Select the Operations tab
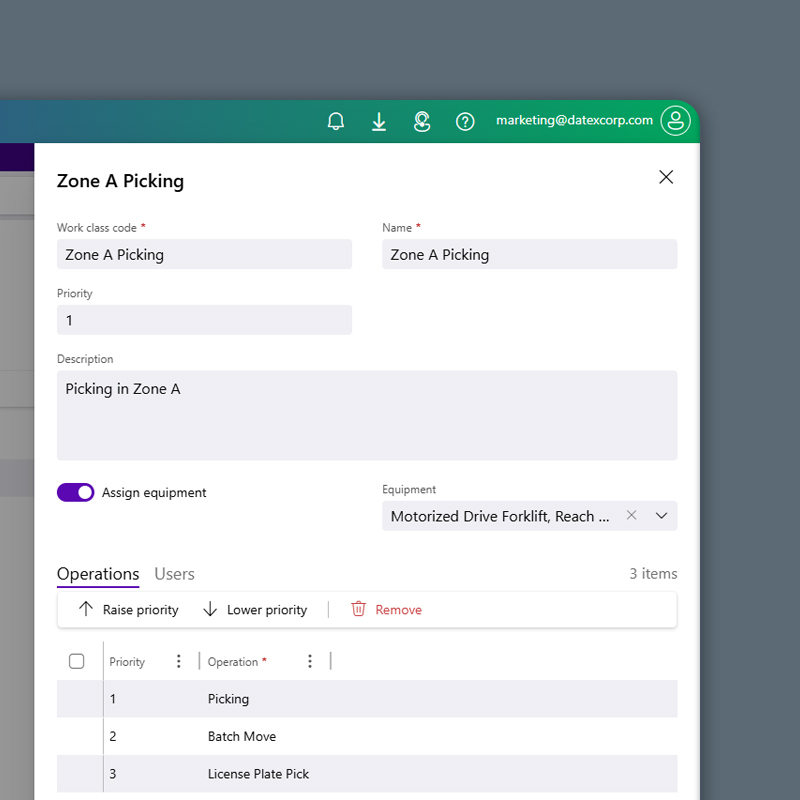Screen dimensions: 800x800 98,574
